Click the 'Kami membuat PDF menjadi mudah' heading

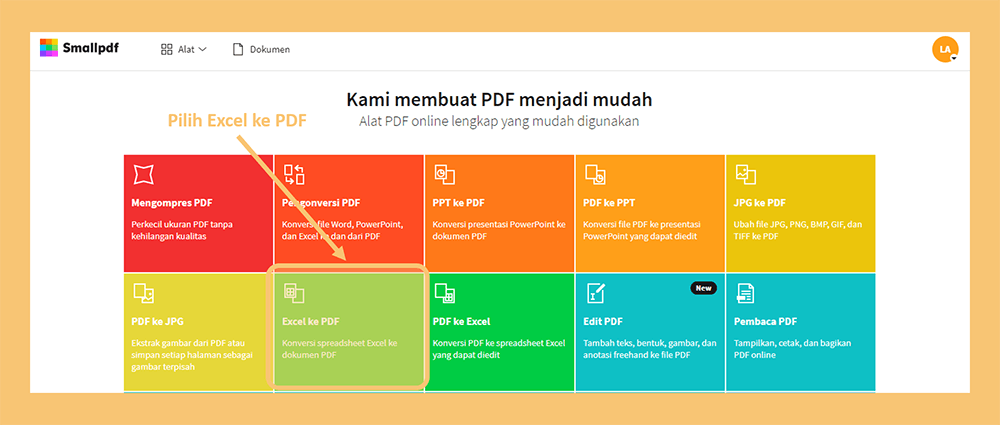(499, 100)
